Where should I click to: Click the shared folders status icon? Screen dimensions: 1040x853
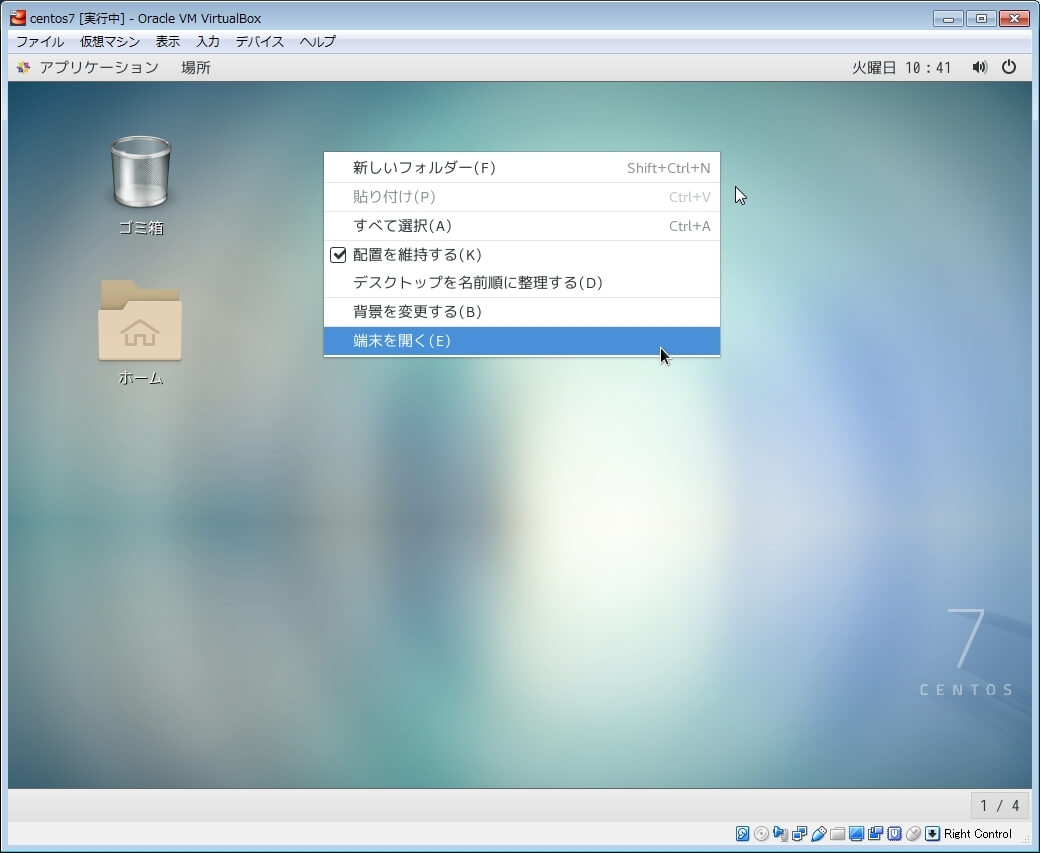pyautogui.click(x=837, y=833)
